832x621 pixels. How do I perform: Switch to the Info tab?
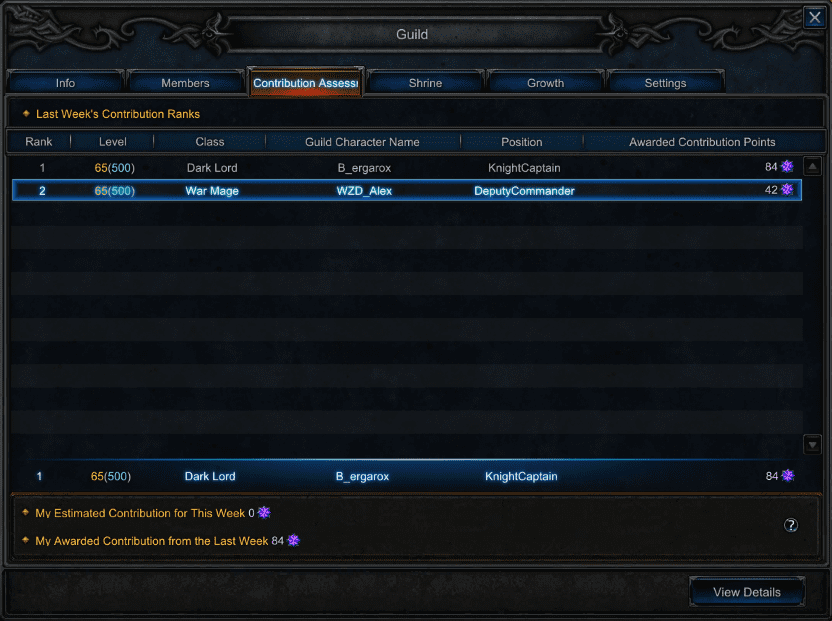click(66, 83)
